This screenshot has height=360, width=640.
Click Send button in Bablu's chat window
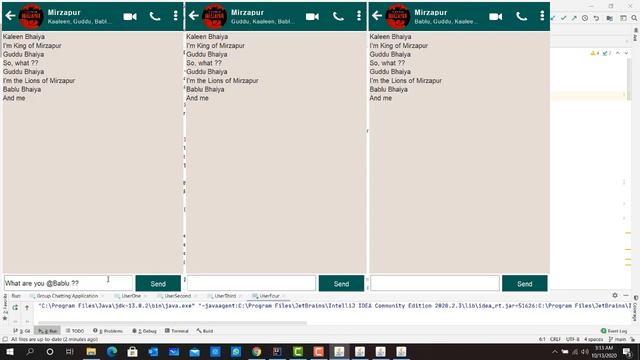pyautogui.click(x=524, y=283)
